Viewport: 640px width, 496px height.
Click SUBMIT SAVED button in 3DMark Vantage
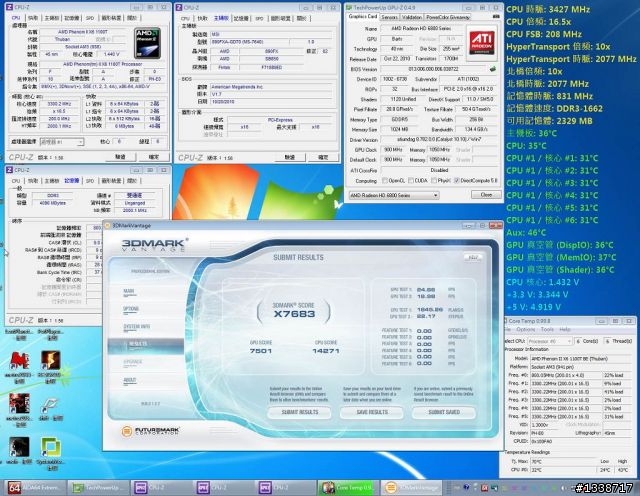pos(444,412)
